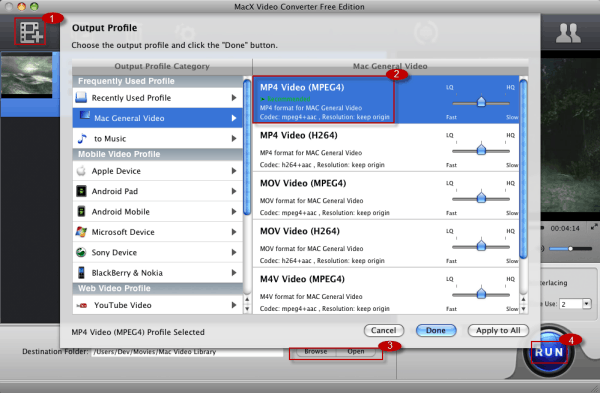Choose MP4 Video (MPEG4) profile

386,100
